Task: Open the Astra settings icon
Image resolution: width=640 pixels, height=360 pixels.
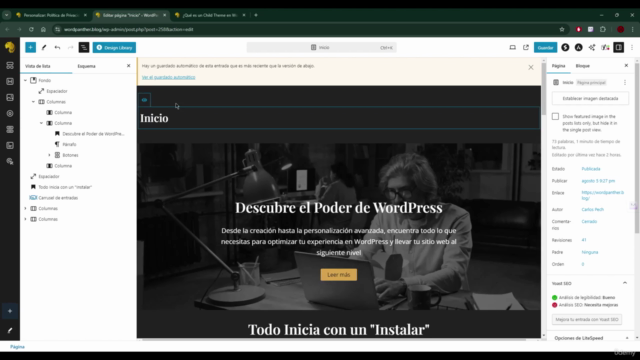Action: [578, 47]
